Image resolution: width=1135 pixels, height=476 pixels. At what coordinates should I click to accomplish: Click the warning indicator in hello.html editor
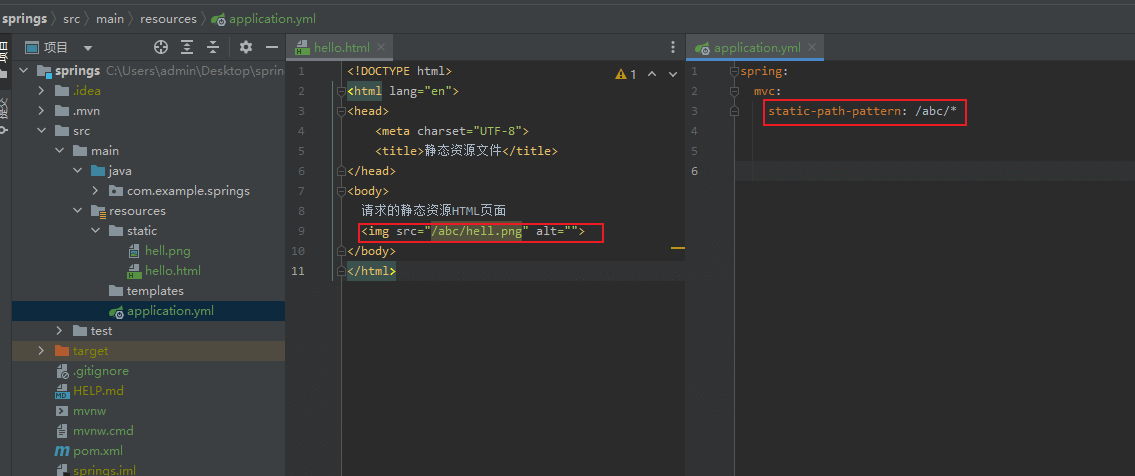[626, 74]
